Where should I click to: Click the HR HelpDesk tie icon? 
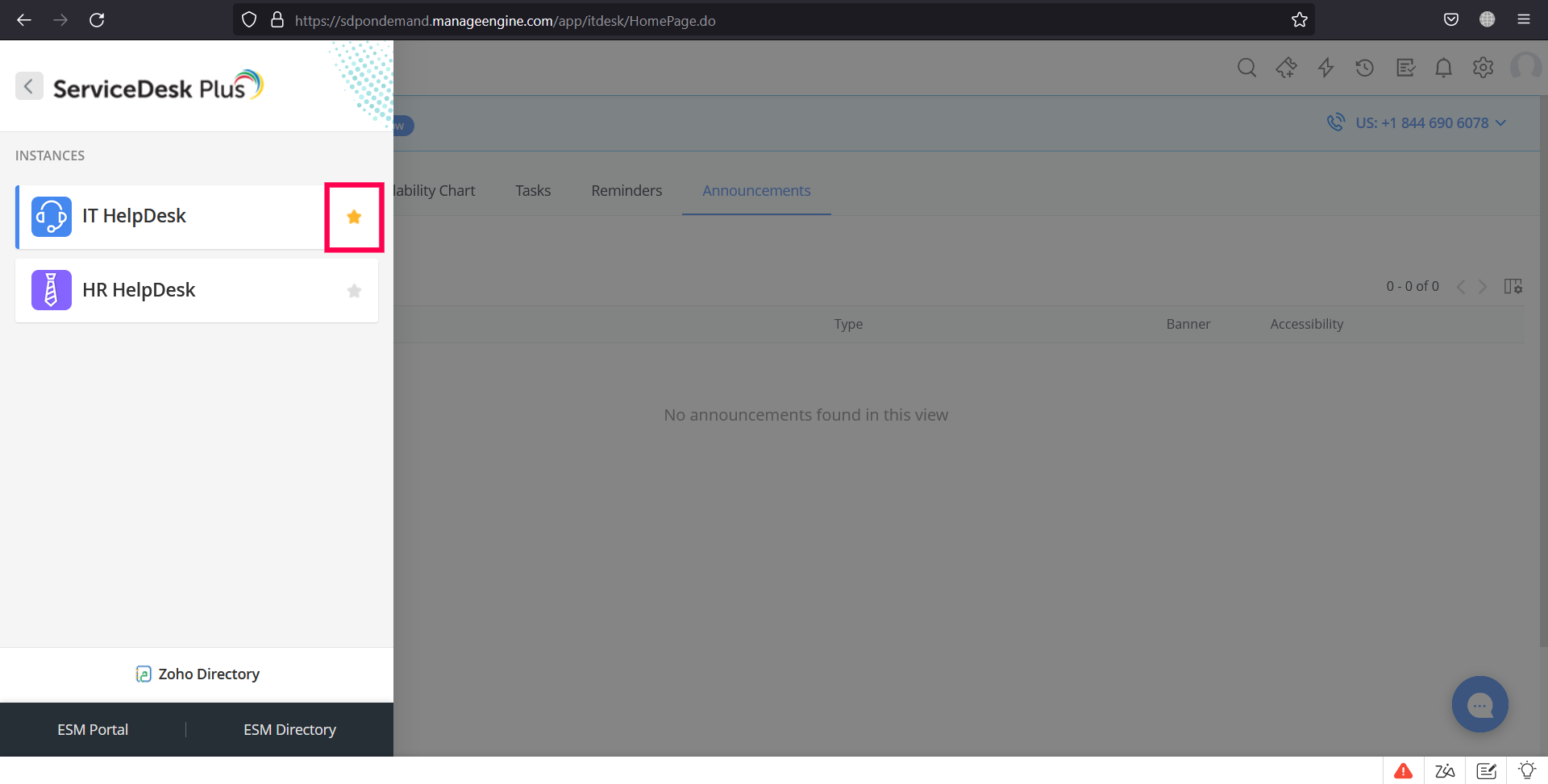click(x=52, y=290)
